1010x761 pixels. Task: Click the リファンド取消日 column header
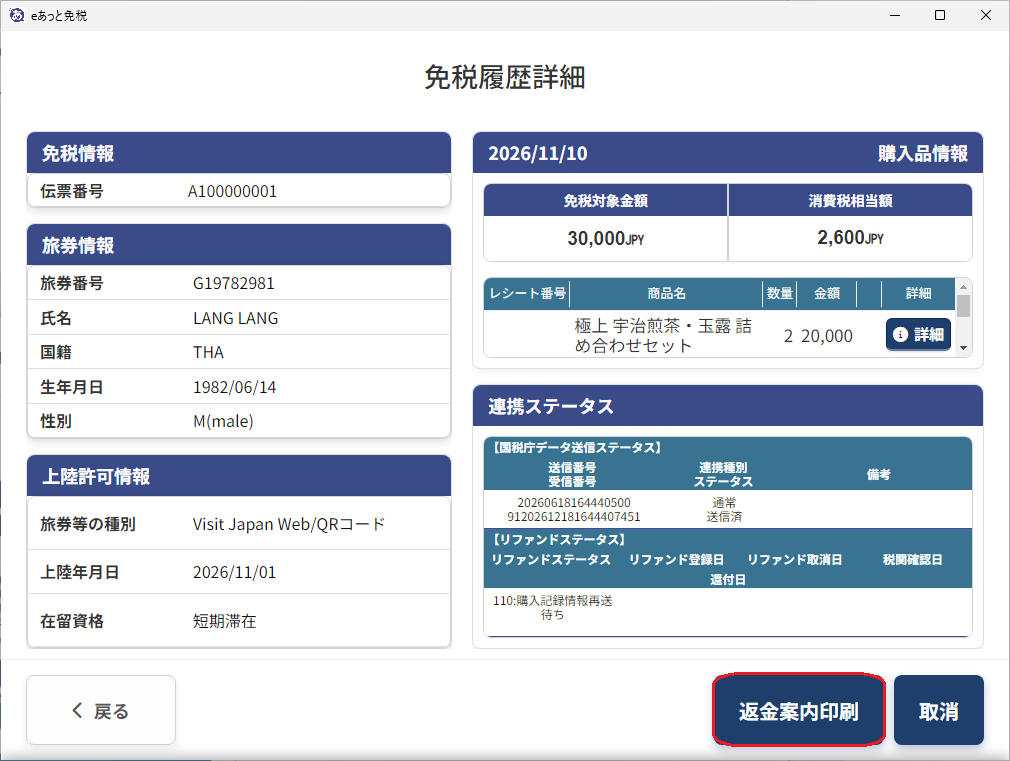coord(794,559)
